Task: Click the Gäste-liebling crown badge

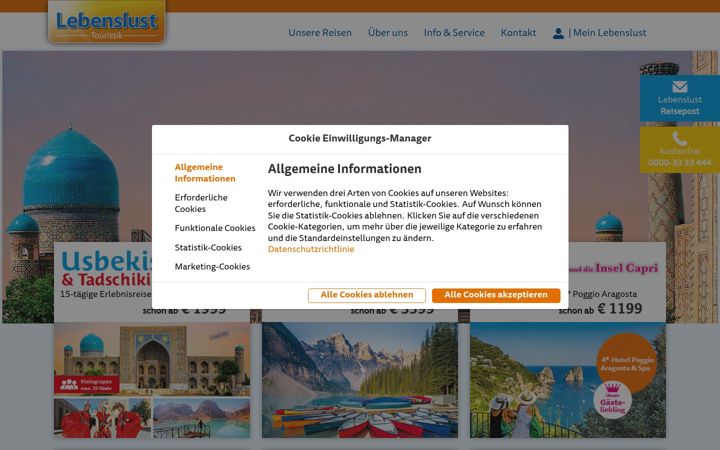Action: point(613,399)
